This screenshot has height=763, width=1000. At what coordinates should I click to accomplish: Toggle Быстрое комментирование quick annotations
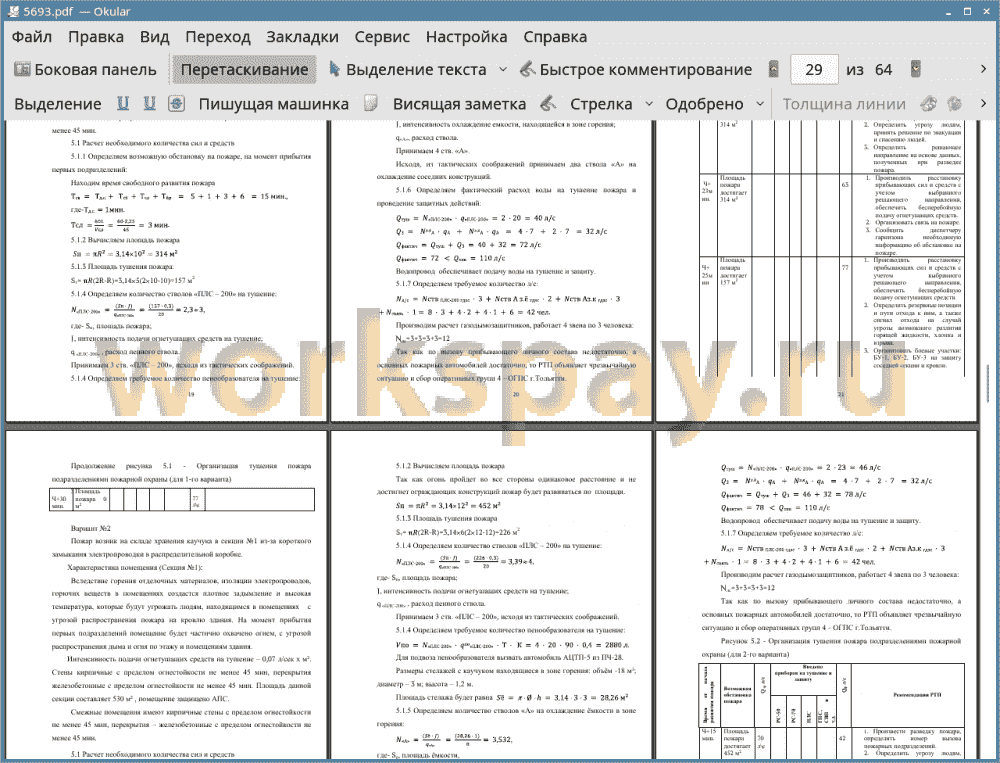[x=636, y=70]
